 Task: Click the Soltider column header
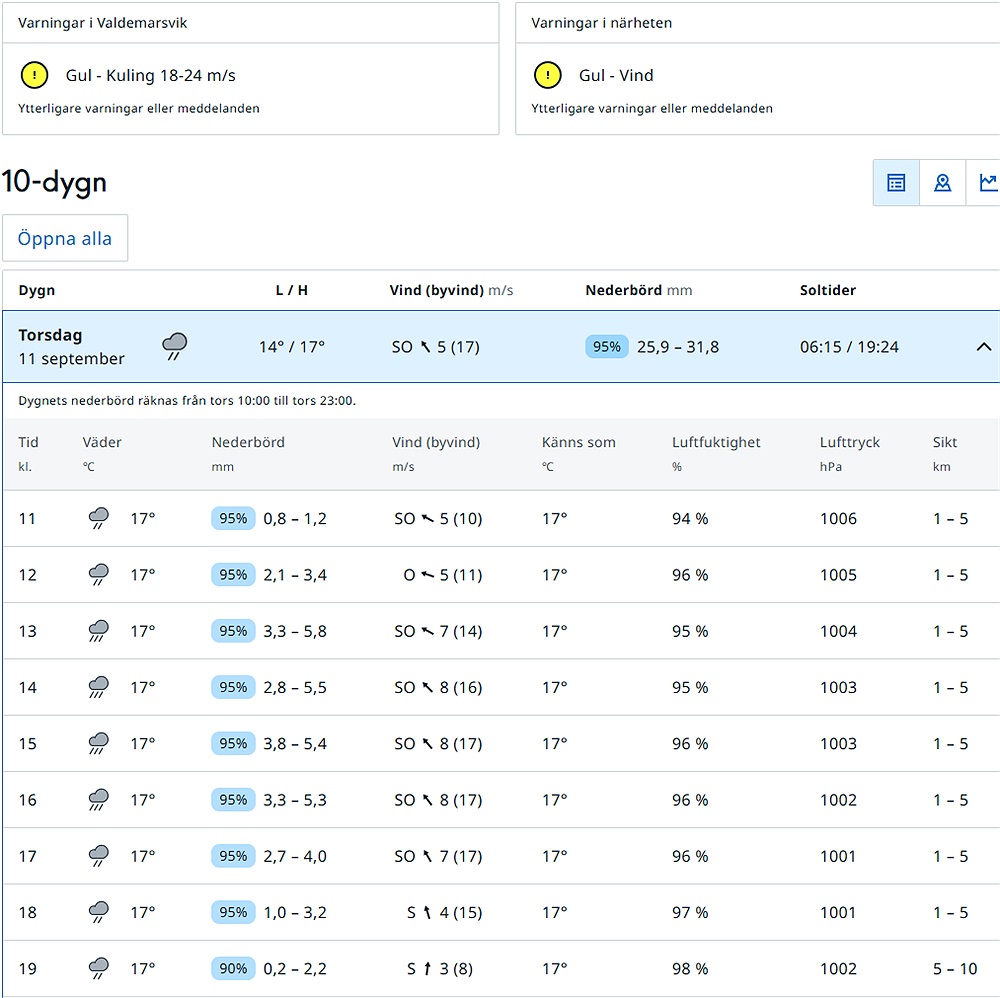click(828, 290)
